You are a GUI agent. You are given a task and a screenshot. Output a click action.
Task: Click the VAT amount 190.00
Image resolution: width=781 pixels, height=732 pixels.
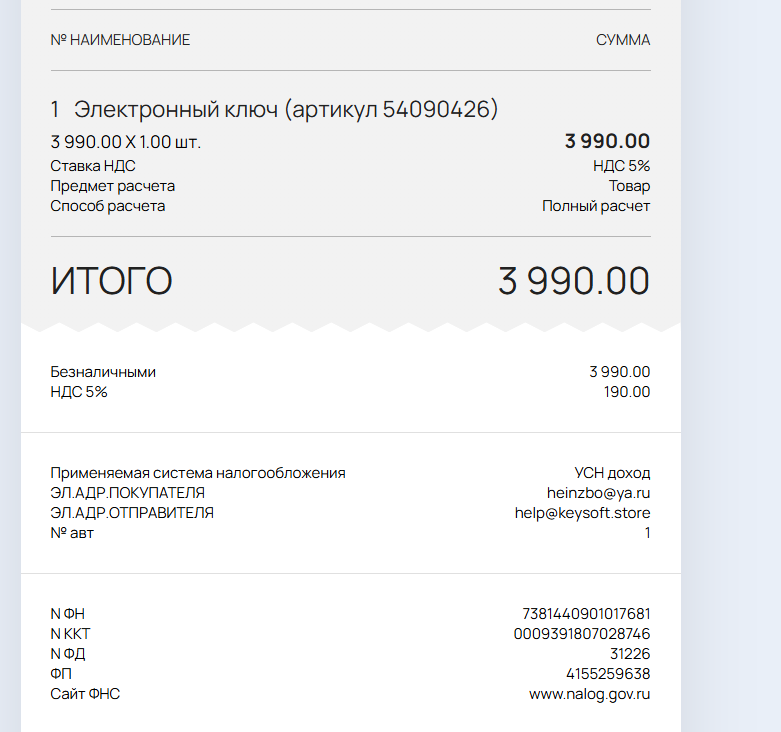pos(626,392)
